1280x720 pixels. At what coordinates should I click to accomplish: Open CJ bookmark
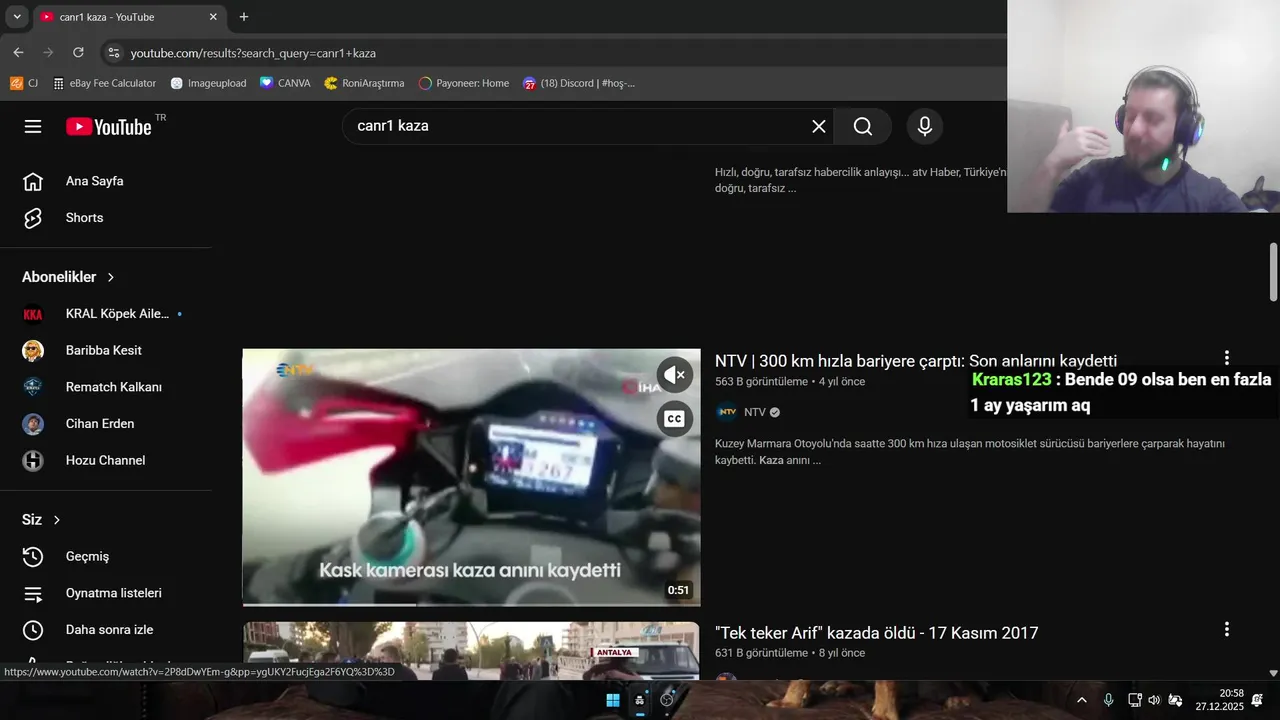tap(24, 83)
